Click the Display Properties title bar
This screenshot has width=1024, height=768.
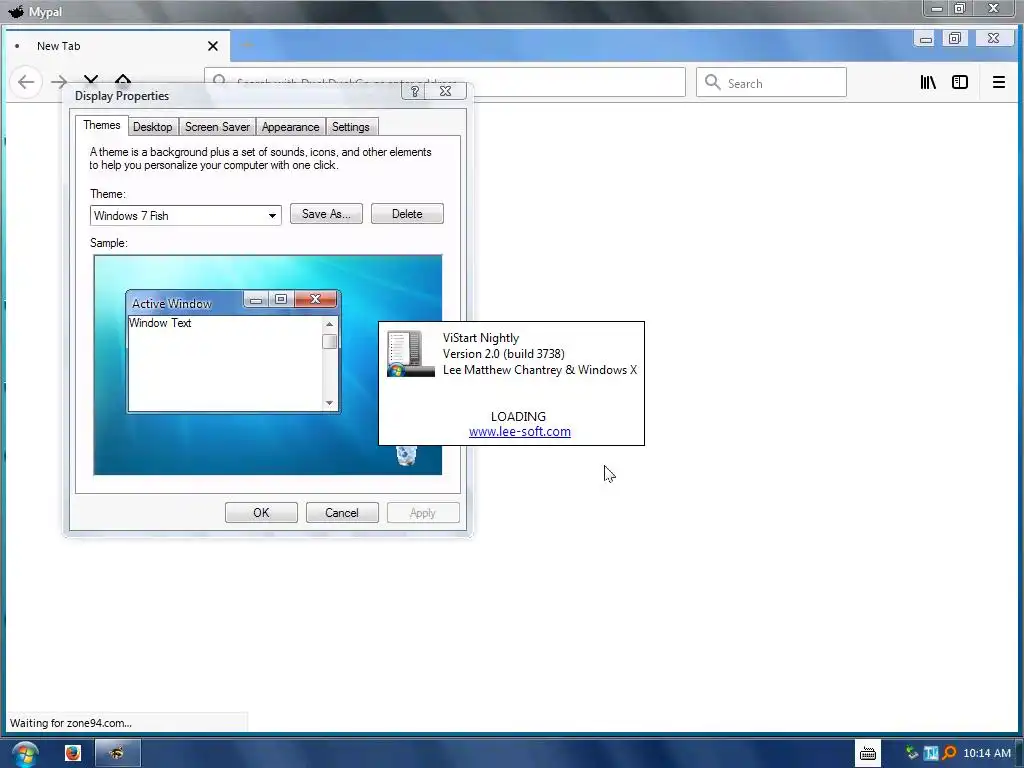click(x=235, y=95)
